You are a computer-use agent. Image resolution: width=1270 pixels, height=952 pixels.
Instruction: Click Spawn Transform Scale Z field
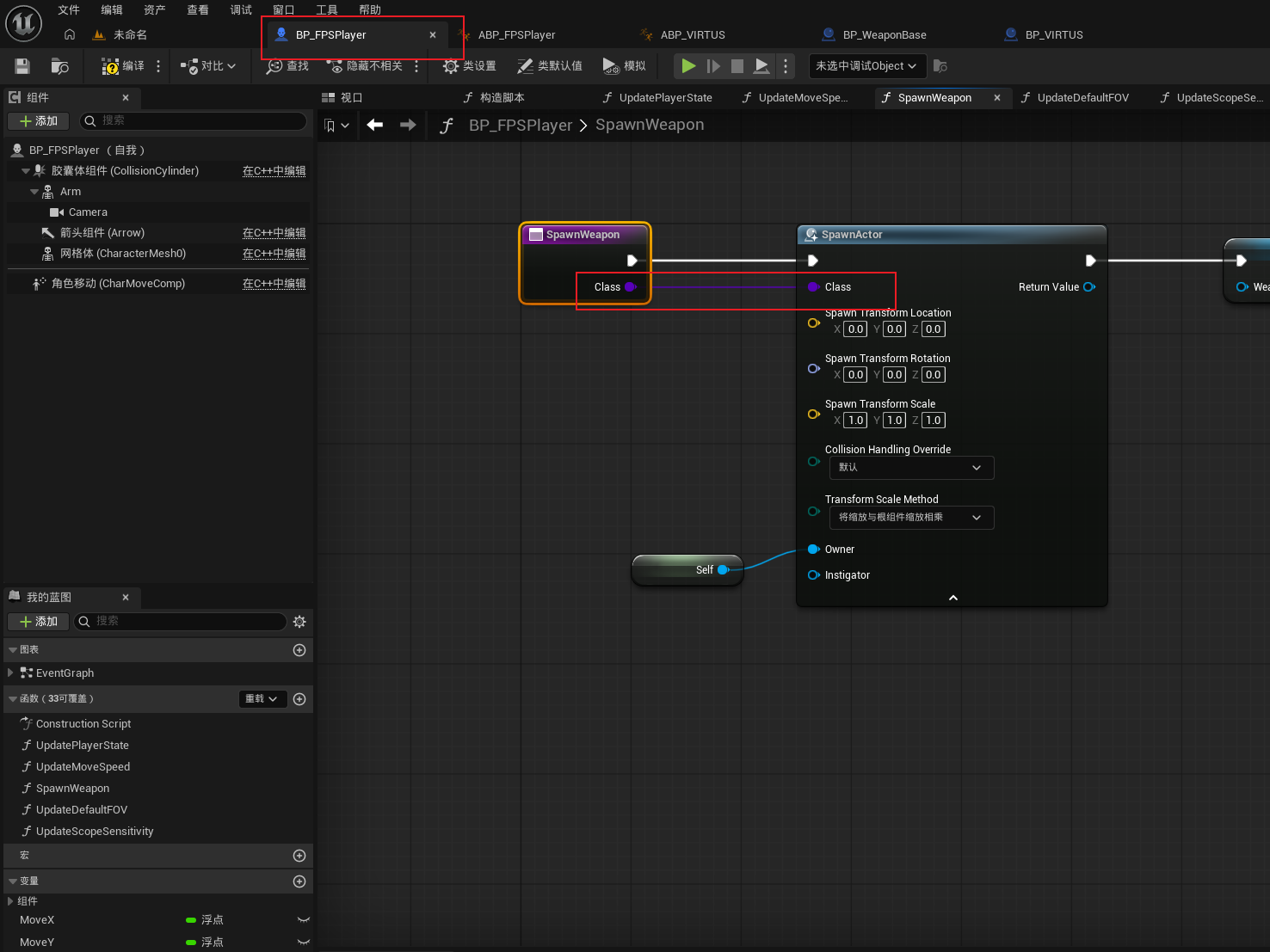point(934,421)
